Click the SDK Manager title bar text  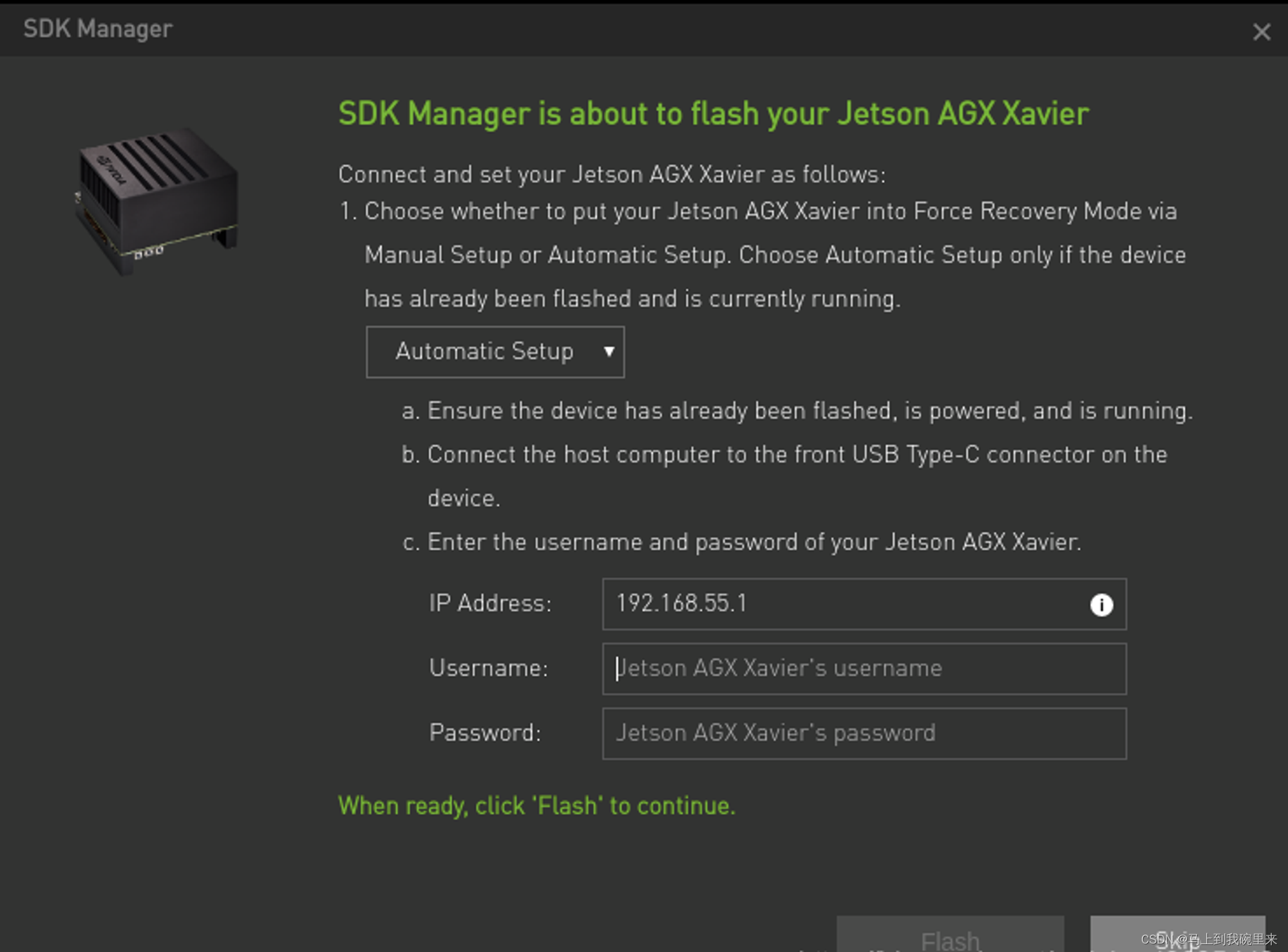click(x=98, y=29)
